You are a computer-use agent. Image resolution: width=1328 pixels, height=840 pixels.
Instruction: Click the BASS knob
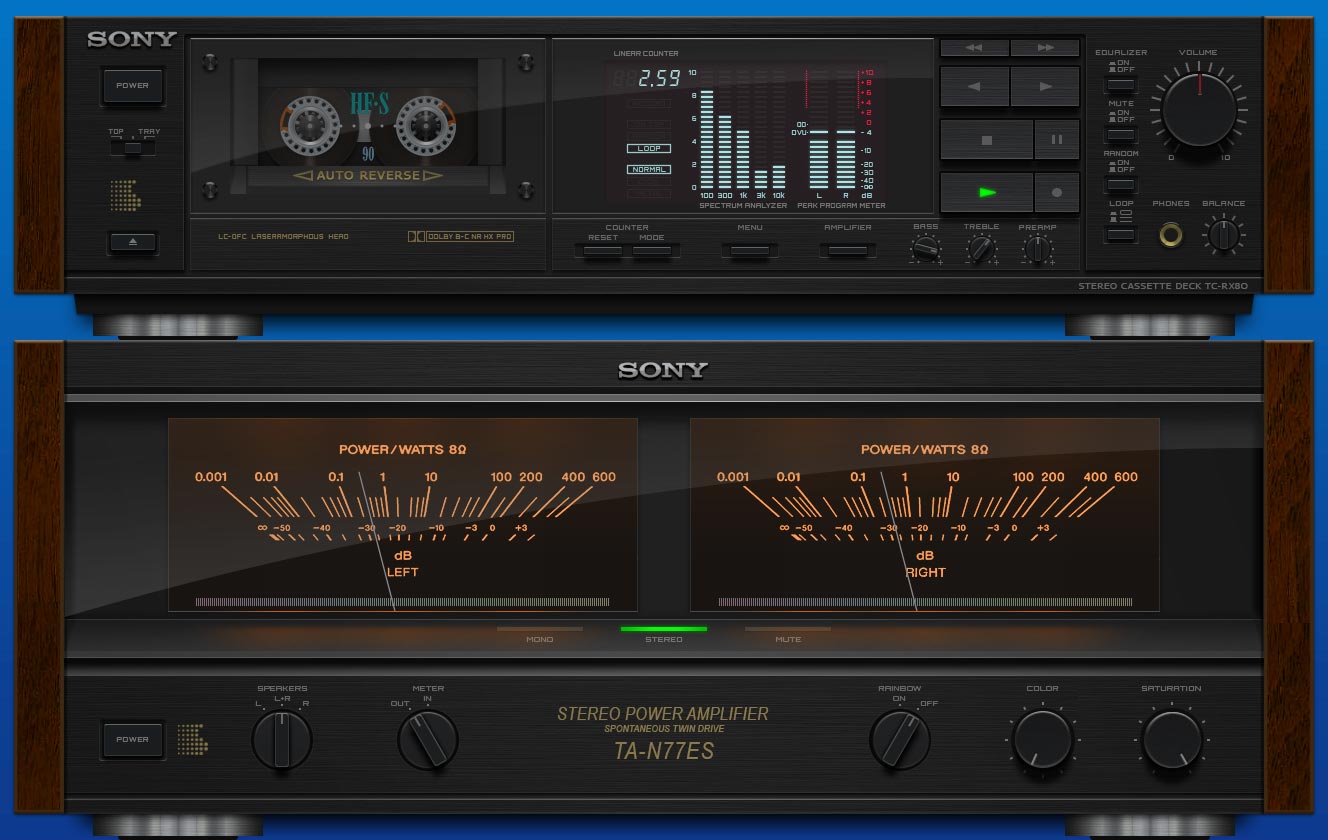coord(926,247)
